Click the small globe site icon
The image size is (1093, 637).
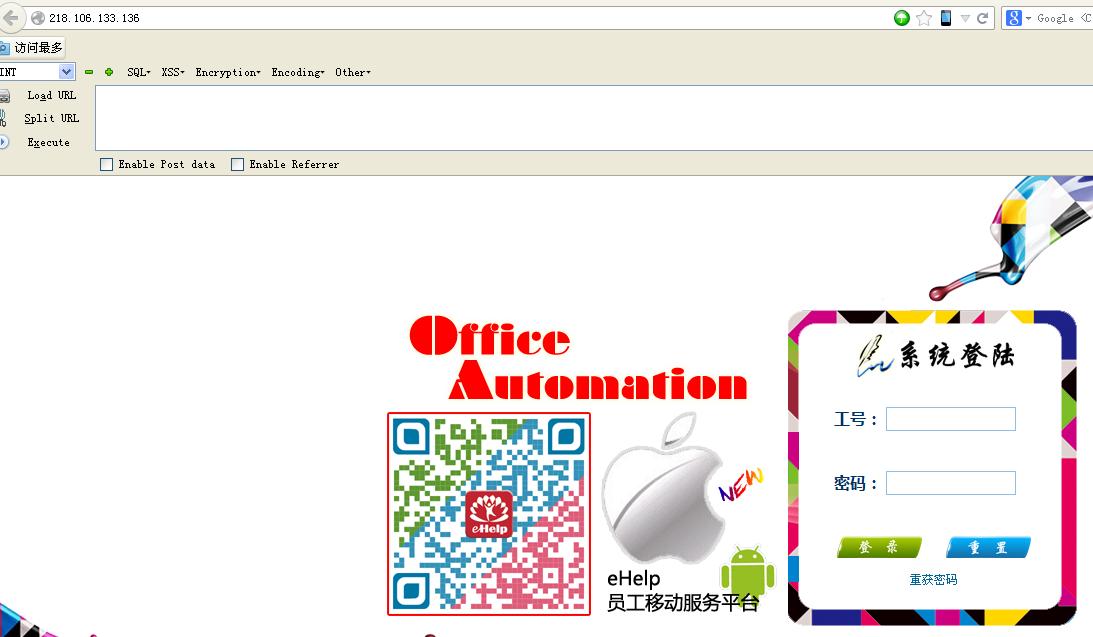(38, 18)
